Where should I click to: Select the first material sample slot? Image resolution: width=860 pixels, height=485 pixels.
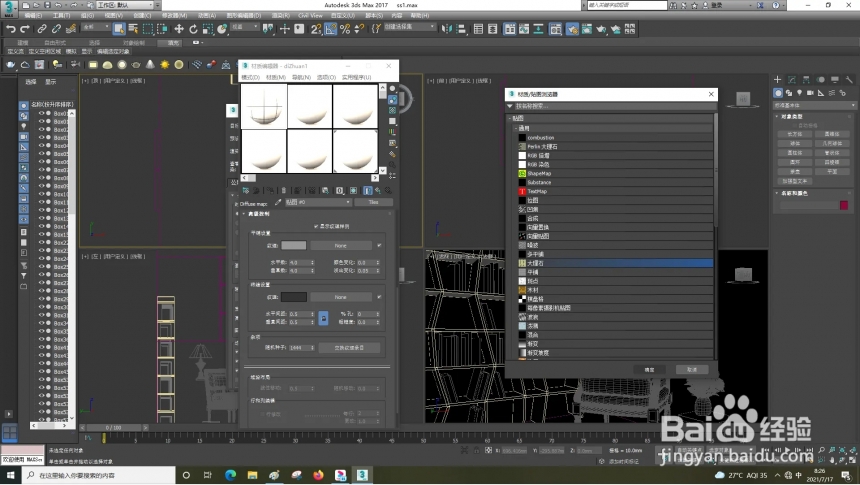(264, 106)
